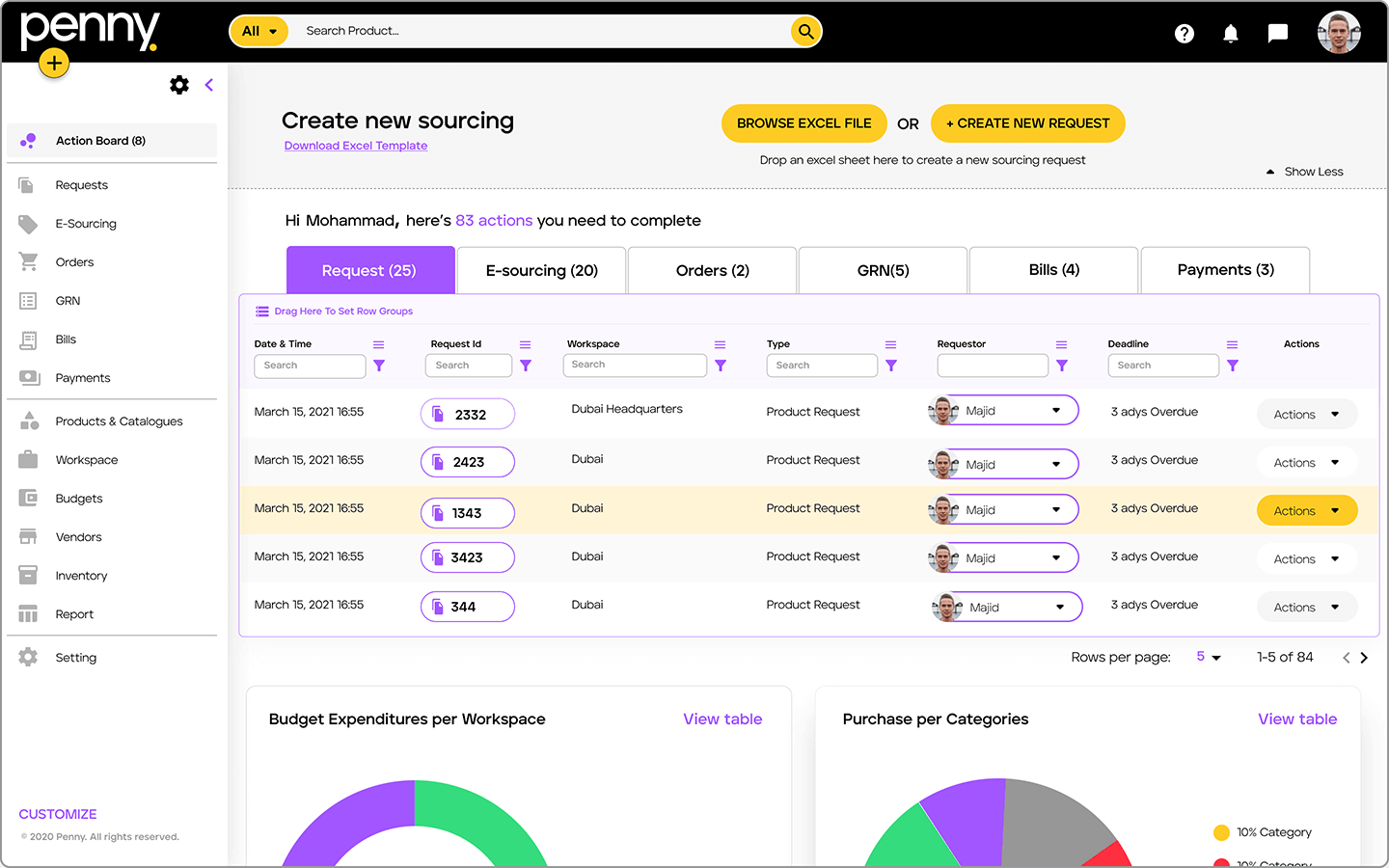This screenshot has height=868, width=1389.
Task: Select the Request (25) tab
Action: pos(370,270)
